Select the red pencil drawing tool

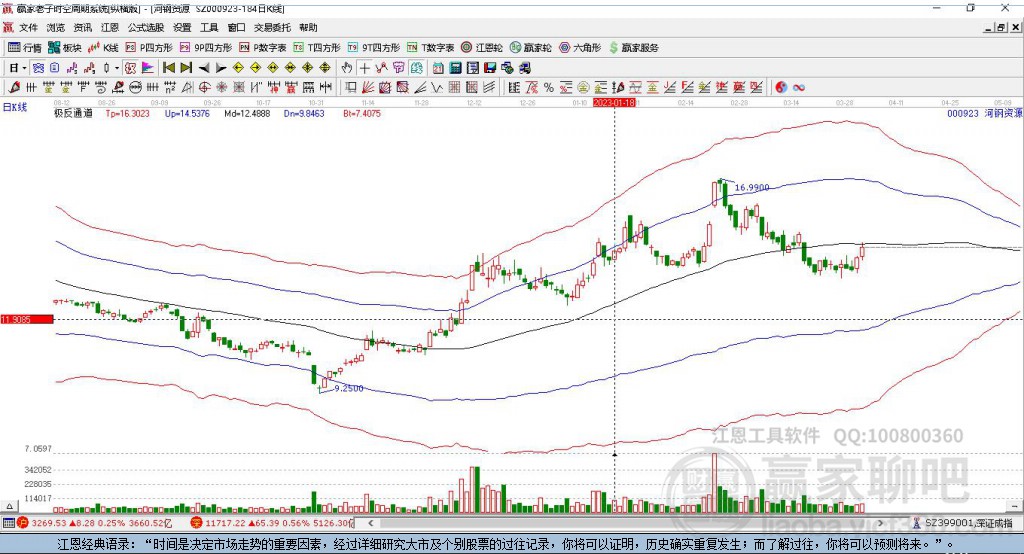coord(14,87)
